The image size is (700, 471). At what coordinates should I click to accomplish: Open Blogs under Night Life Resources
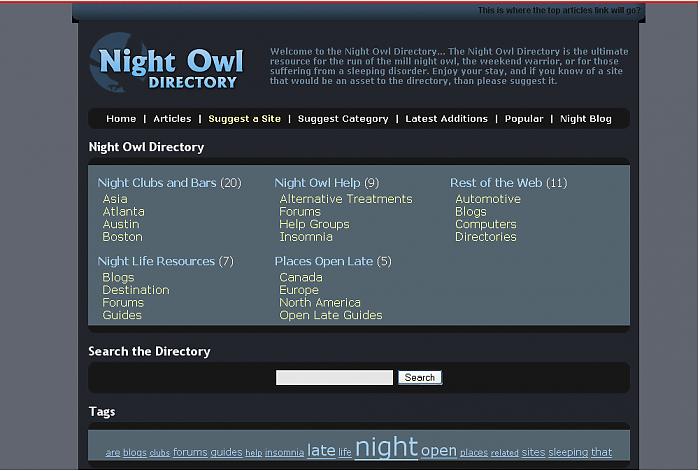[x=118, y=278]
